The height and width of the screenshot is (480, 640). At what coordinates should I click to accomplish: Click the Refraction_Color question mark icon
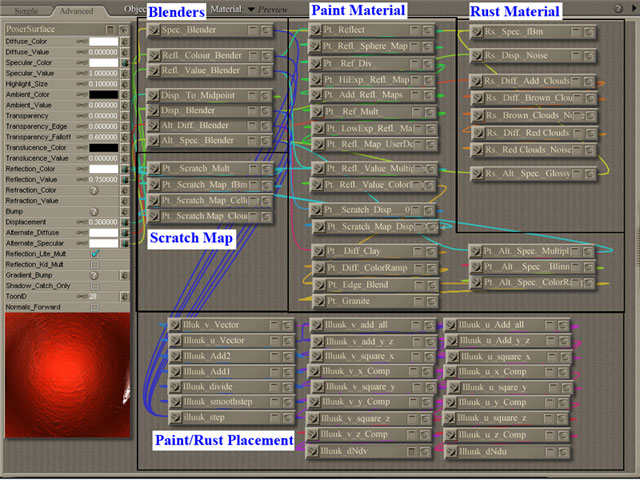[x=93, y=188]
